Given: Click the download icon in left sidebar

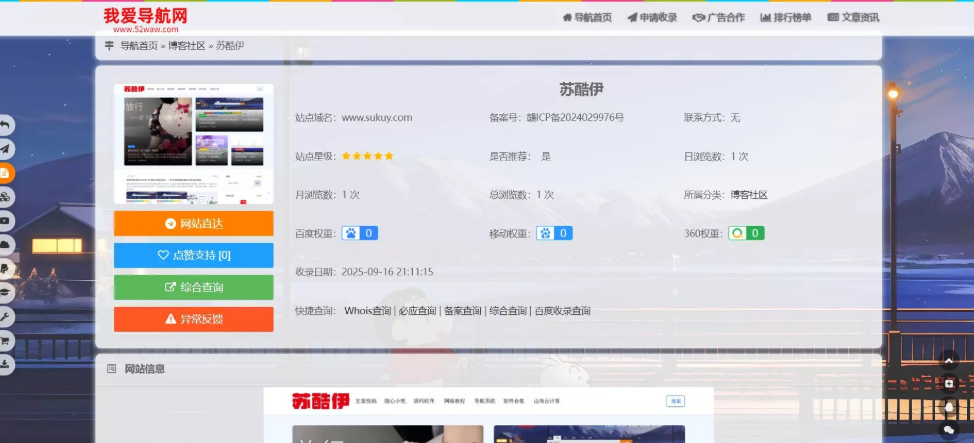Looking at the screenshot, I should pyautogui.click(x=5, y=365).
